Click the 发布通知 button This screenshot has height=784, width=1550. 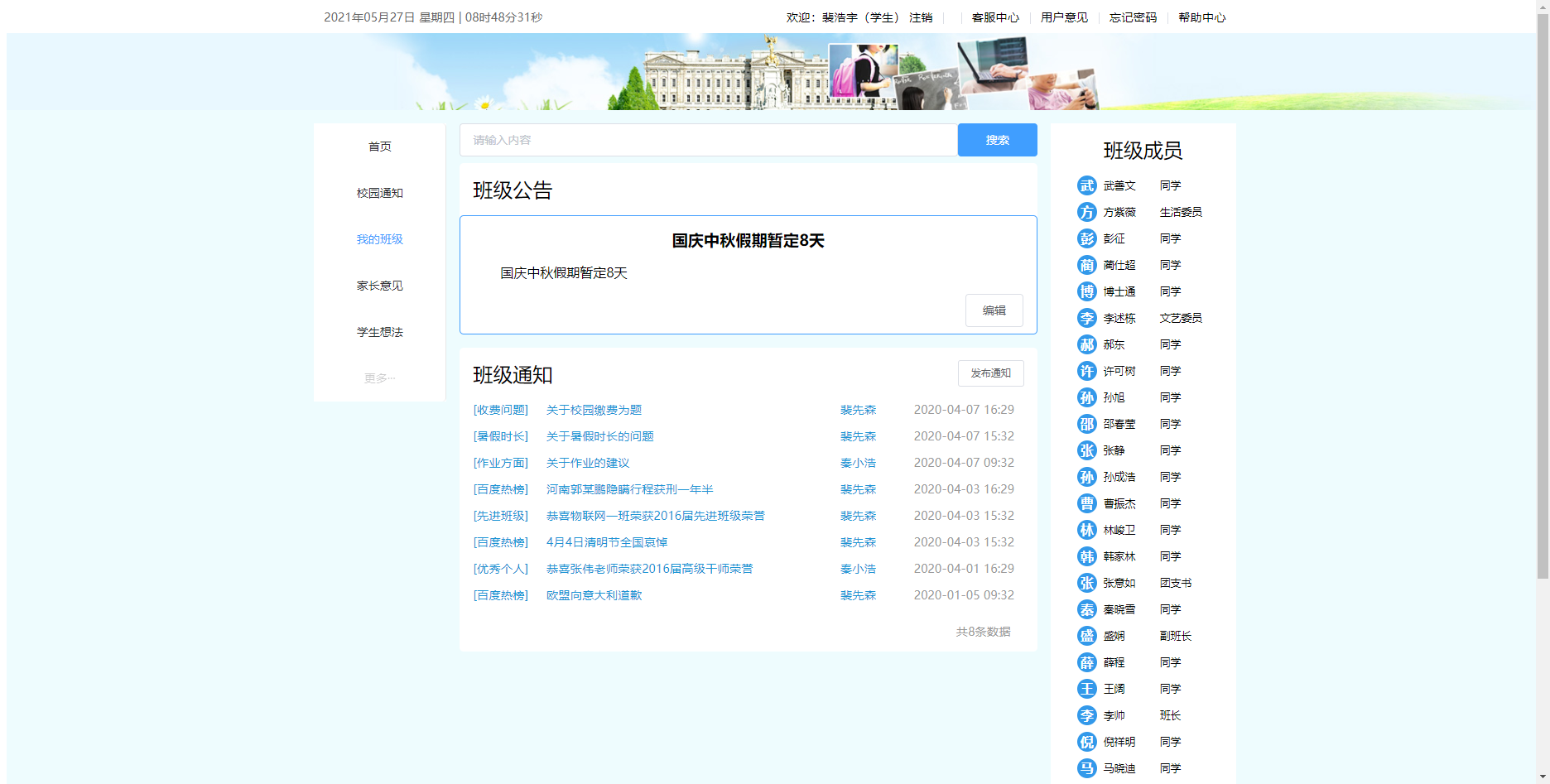tap(990, 373)
